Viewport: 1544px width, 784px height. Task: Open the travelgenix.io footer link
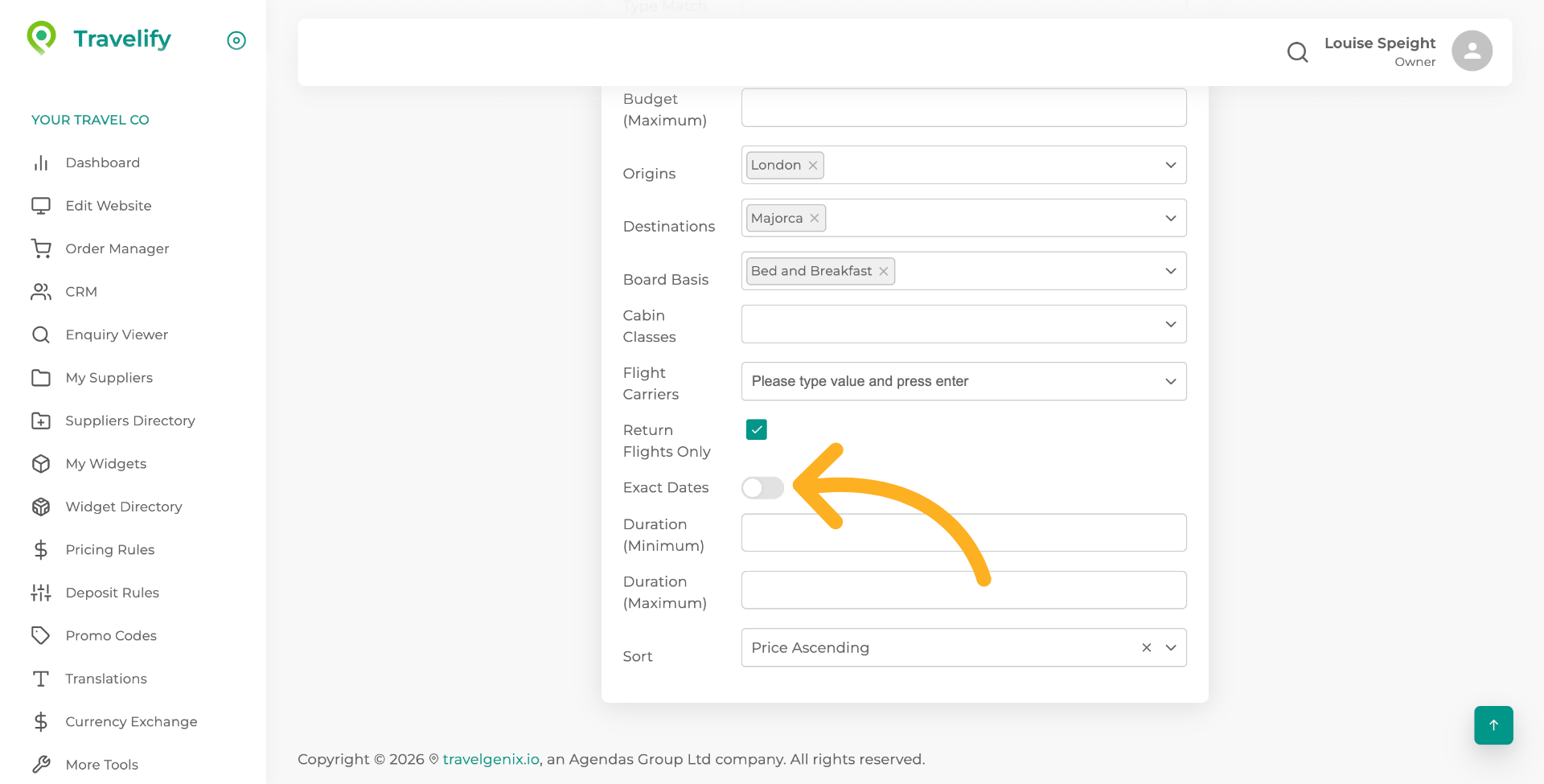click(491, 760)
